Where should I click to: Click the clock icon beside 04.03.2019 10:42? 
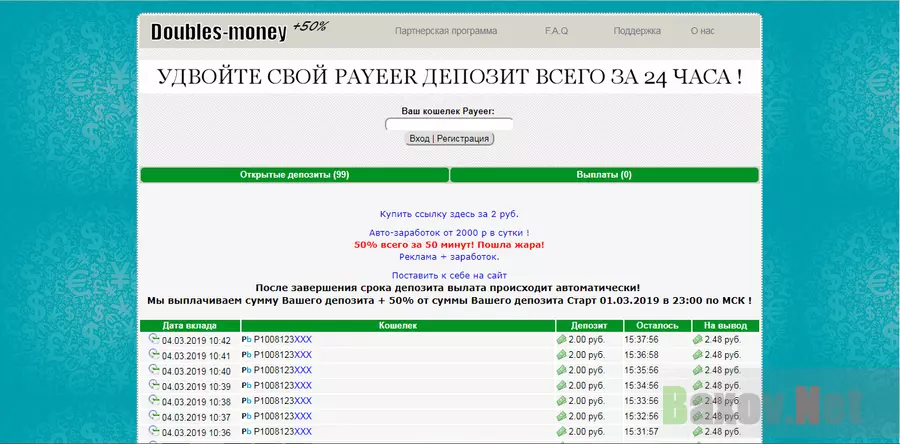point(154,338)
